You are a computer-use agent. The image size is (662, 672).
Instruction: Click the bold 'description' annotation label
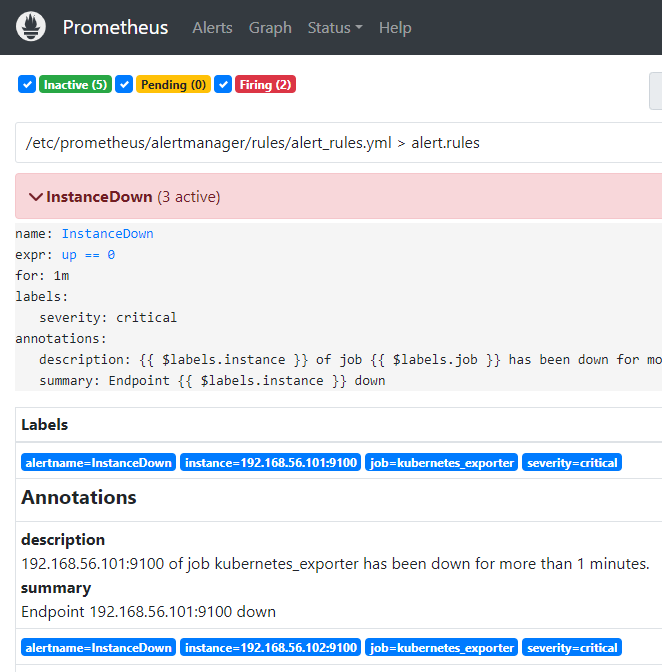(x=63, y=540)
